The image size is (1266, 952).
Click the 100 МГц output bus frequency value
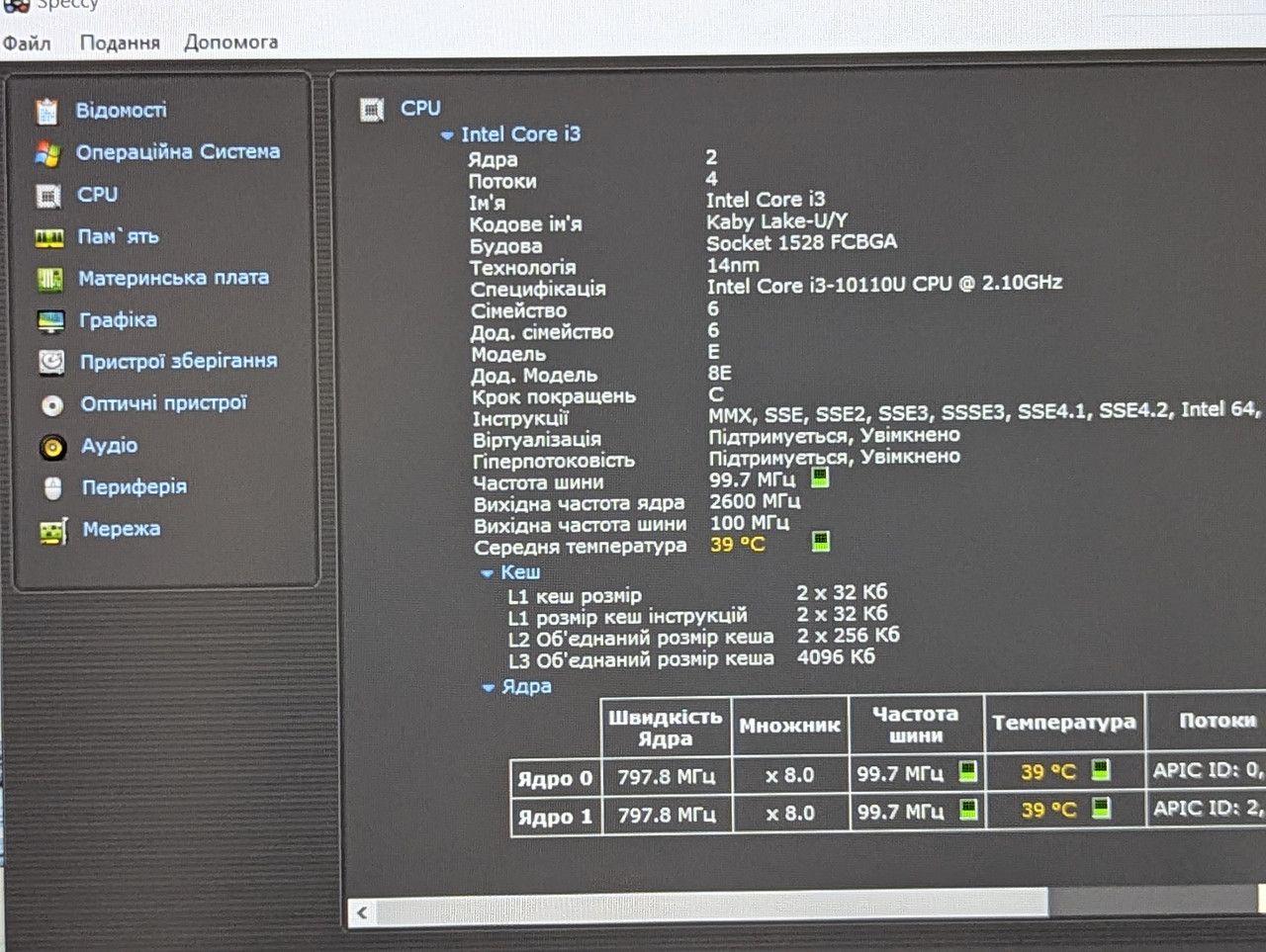(x=750, y=523)
